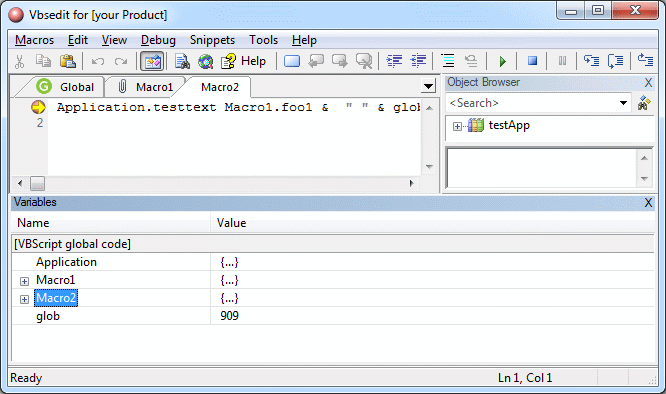This screenshot has height=394, width=666.
Task: Click the Comment selection lines icon
Action: pos(448,61)
